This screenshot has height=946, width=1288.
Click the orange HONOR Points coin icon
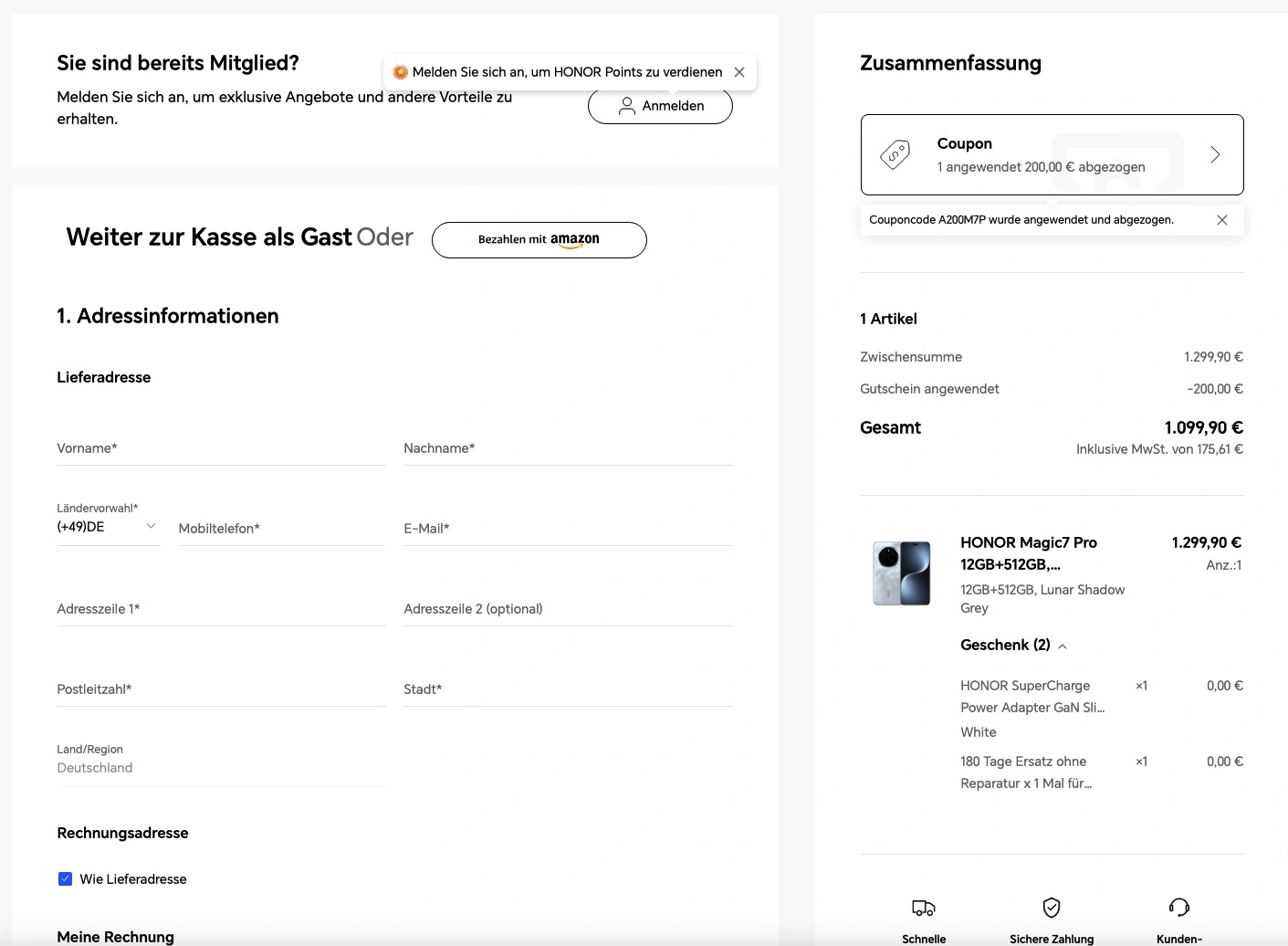400,72
